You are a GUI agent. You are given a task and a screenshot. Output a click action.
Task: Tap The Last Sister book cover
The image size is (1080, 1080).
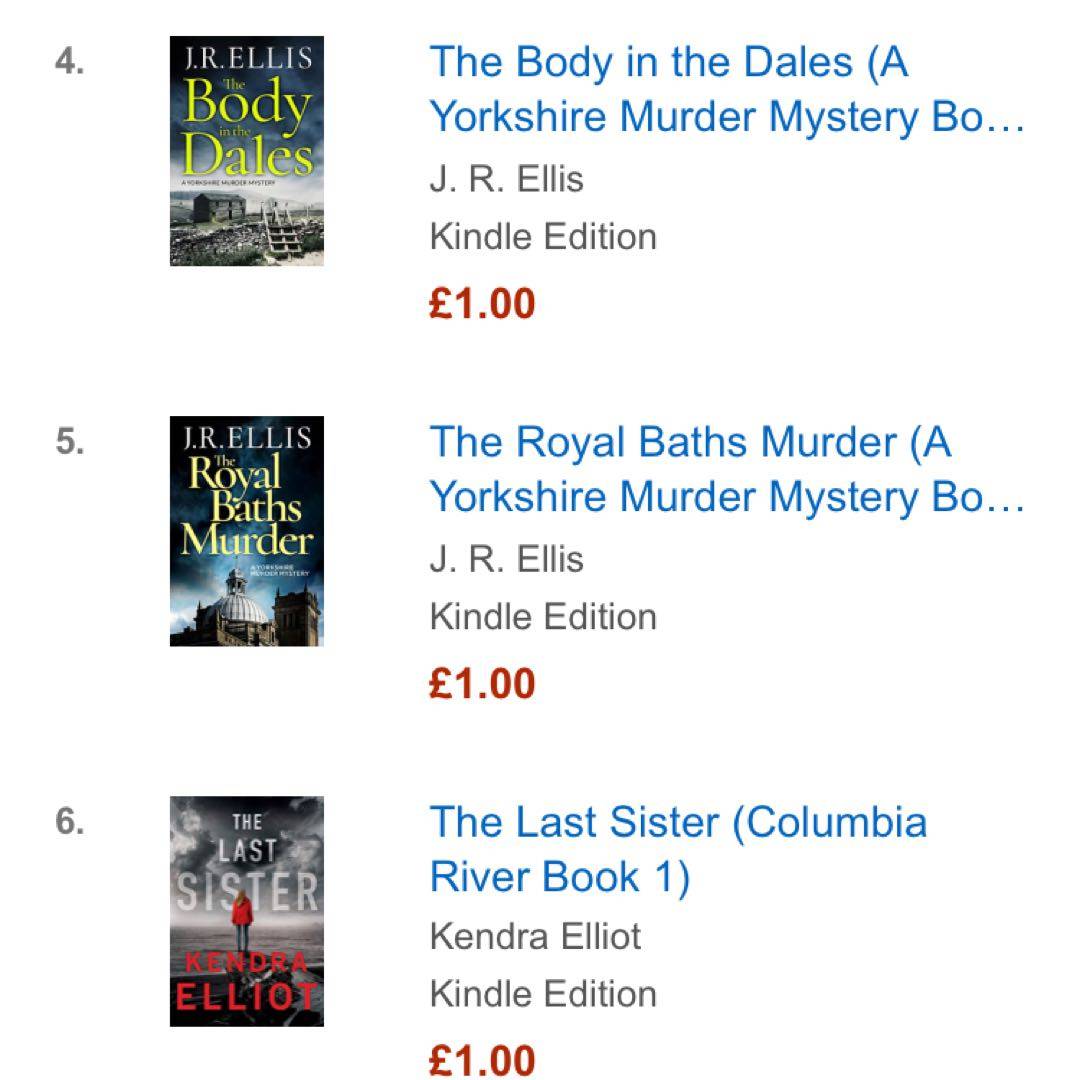point(246,911)
